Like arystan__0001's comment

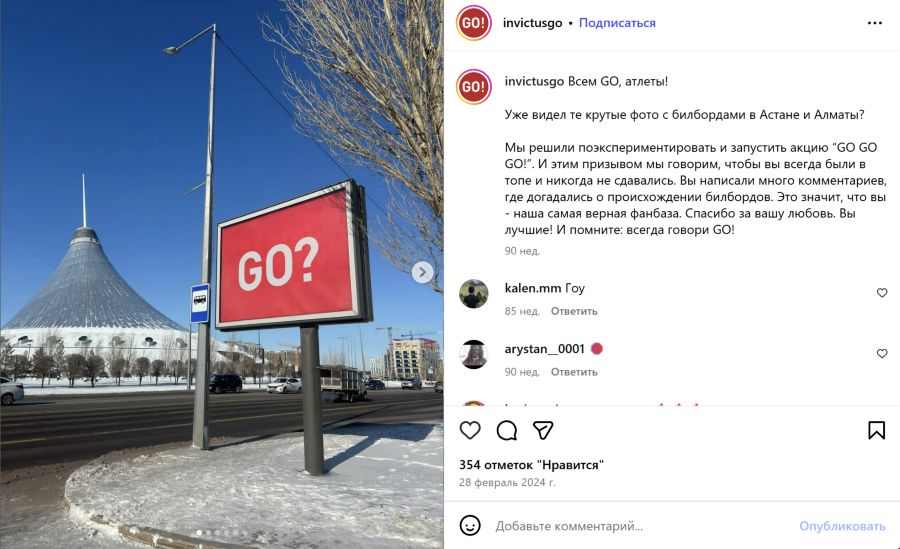click(882, 354)
